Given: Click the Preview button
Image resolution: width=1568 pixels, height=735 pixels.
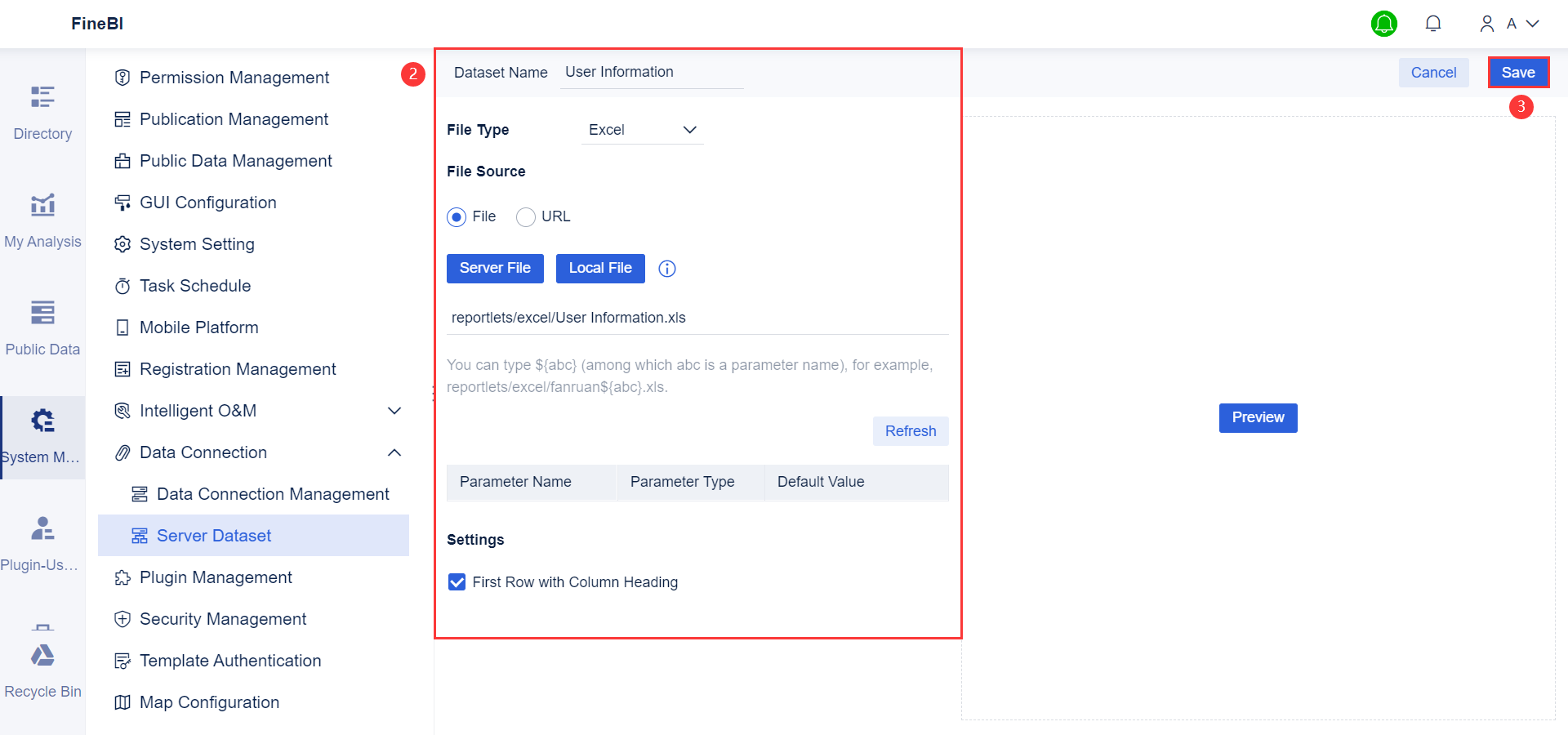Looking at the screenshot, I should (x=1258, y=418).
